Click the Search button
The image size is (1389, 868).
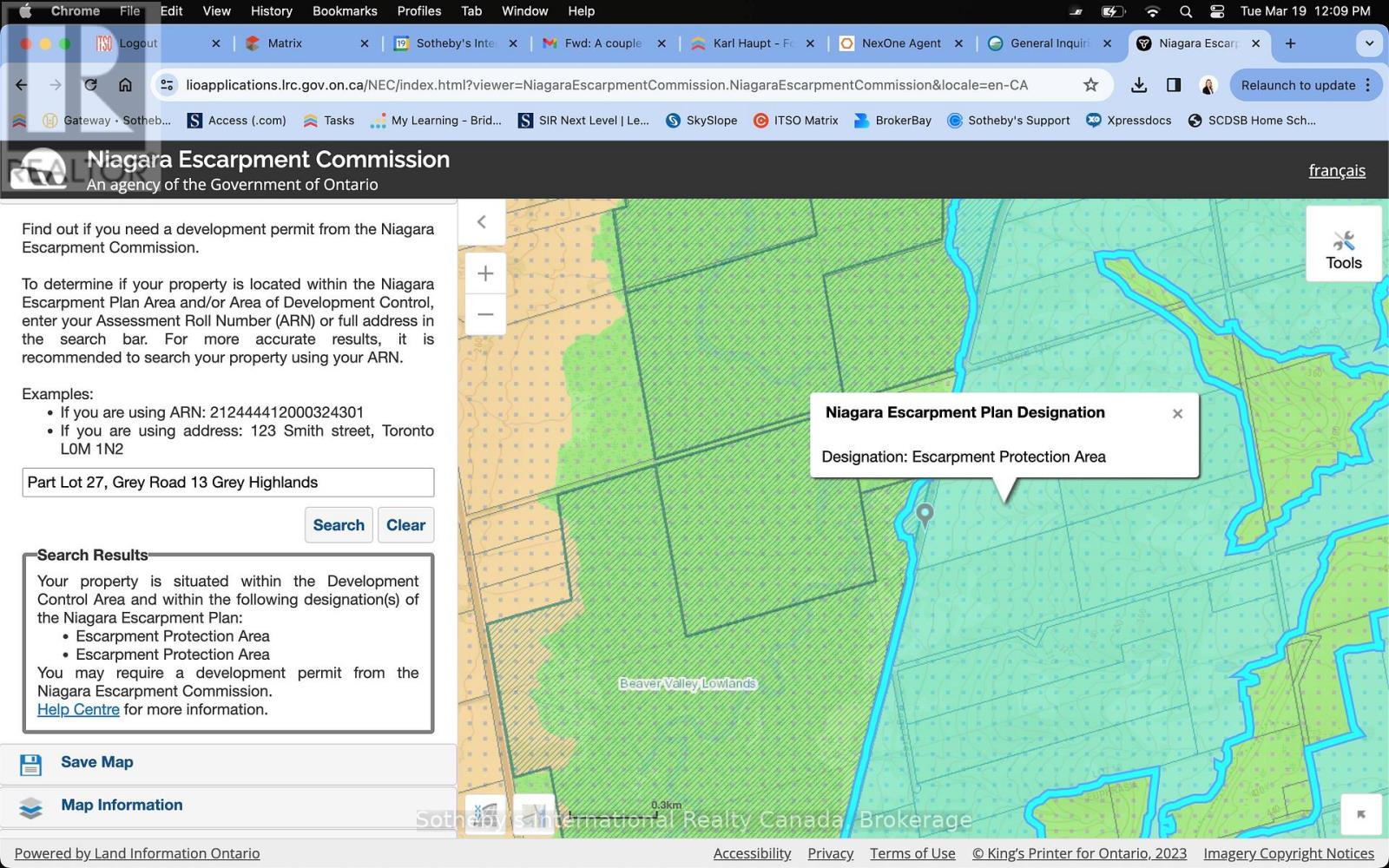point(339,525)
